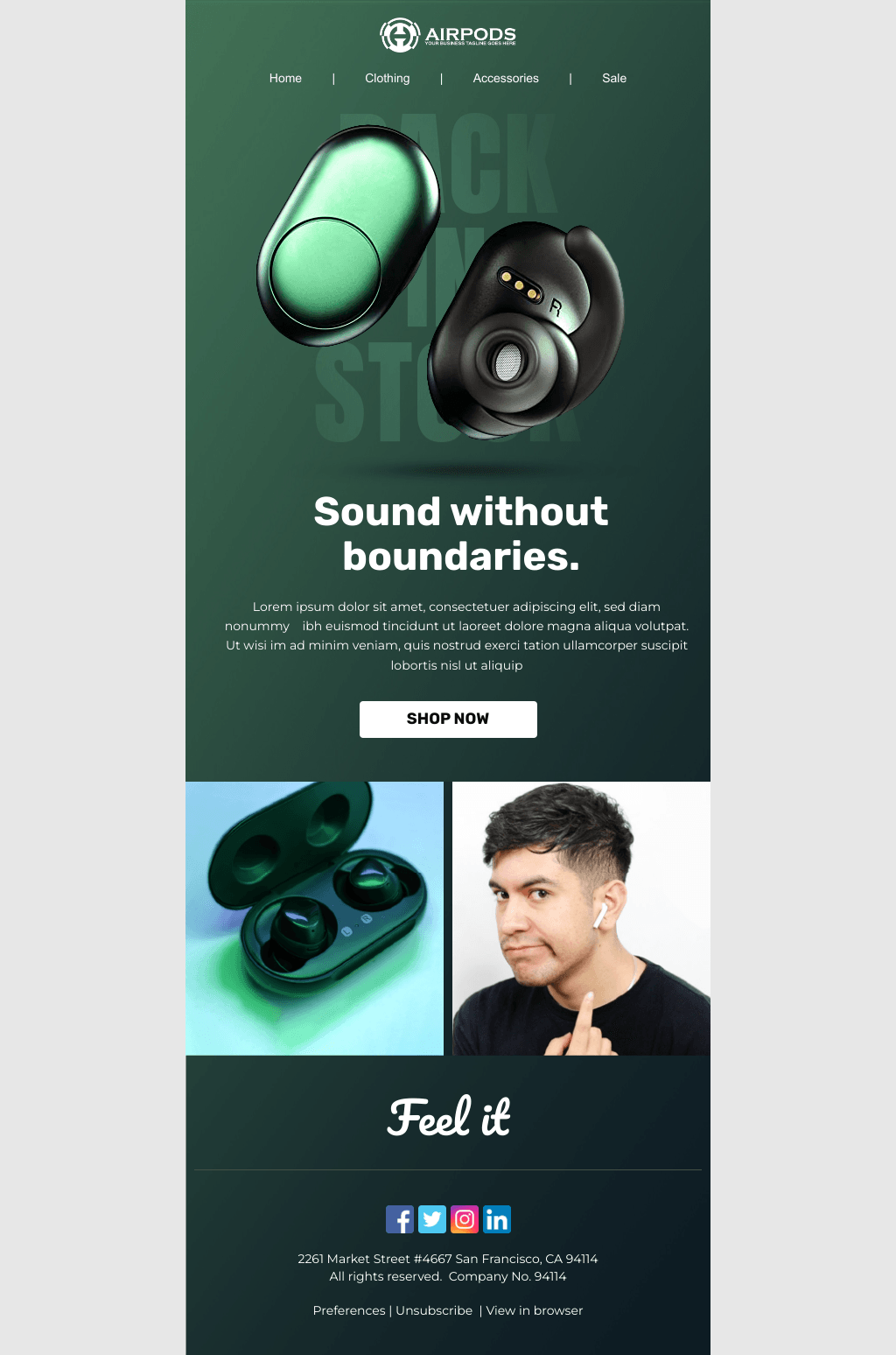This screenshot has height=1355, width=896.
Task: Go to the Home nav item
Action: [285, 78]
